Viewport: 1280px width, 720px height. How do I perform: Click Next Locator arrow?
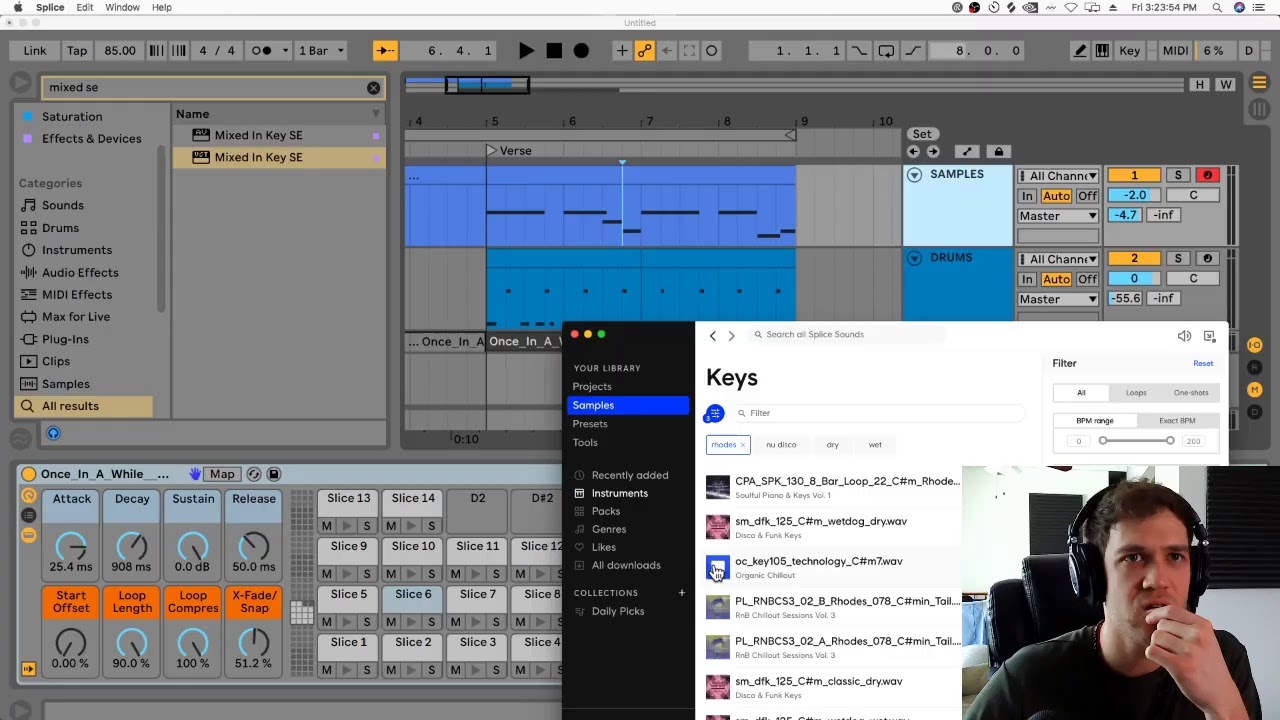(933, 152)
